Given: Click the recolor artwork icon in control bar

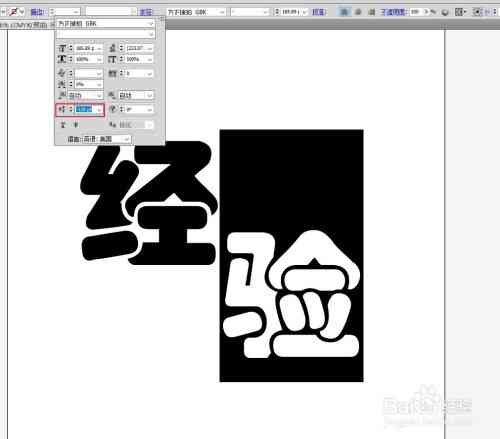Looking at the screenshot, I should pyautogui.click(x=445, y=12).
